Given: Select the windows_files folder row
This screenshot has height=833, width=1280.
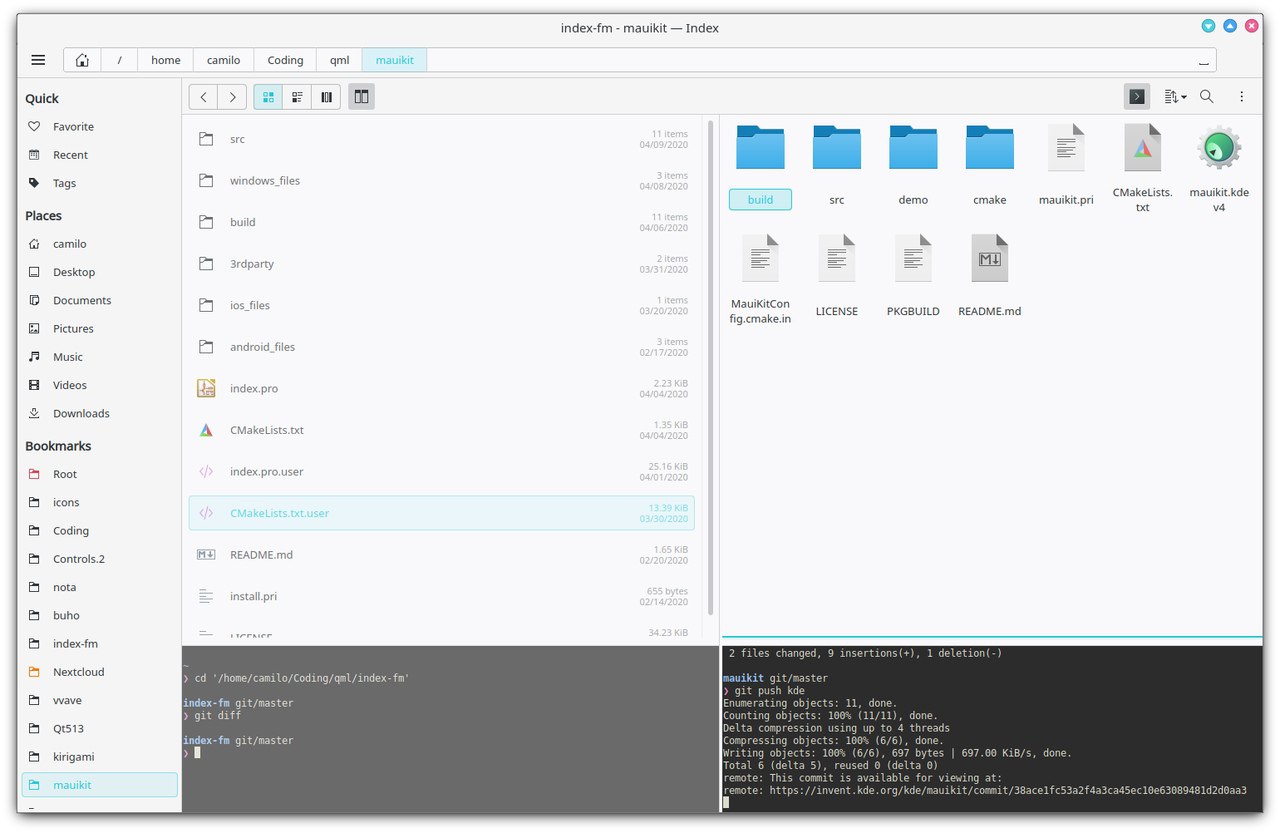Looking at the screenshot, I should tap(441, 181).
